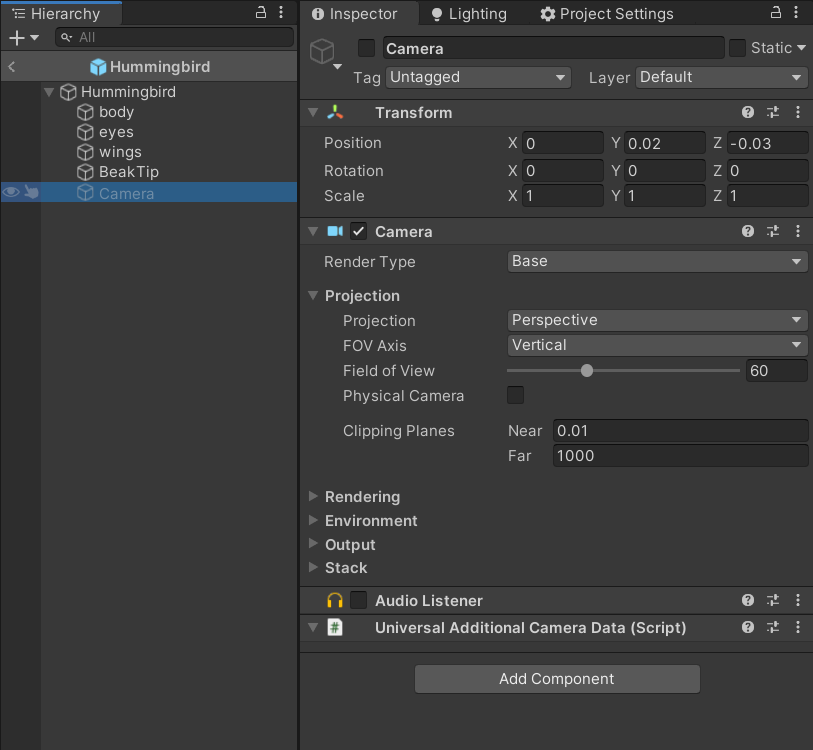Open Transform help reference
813x750 pixels.
[748, 112]
